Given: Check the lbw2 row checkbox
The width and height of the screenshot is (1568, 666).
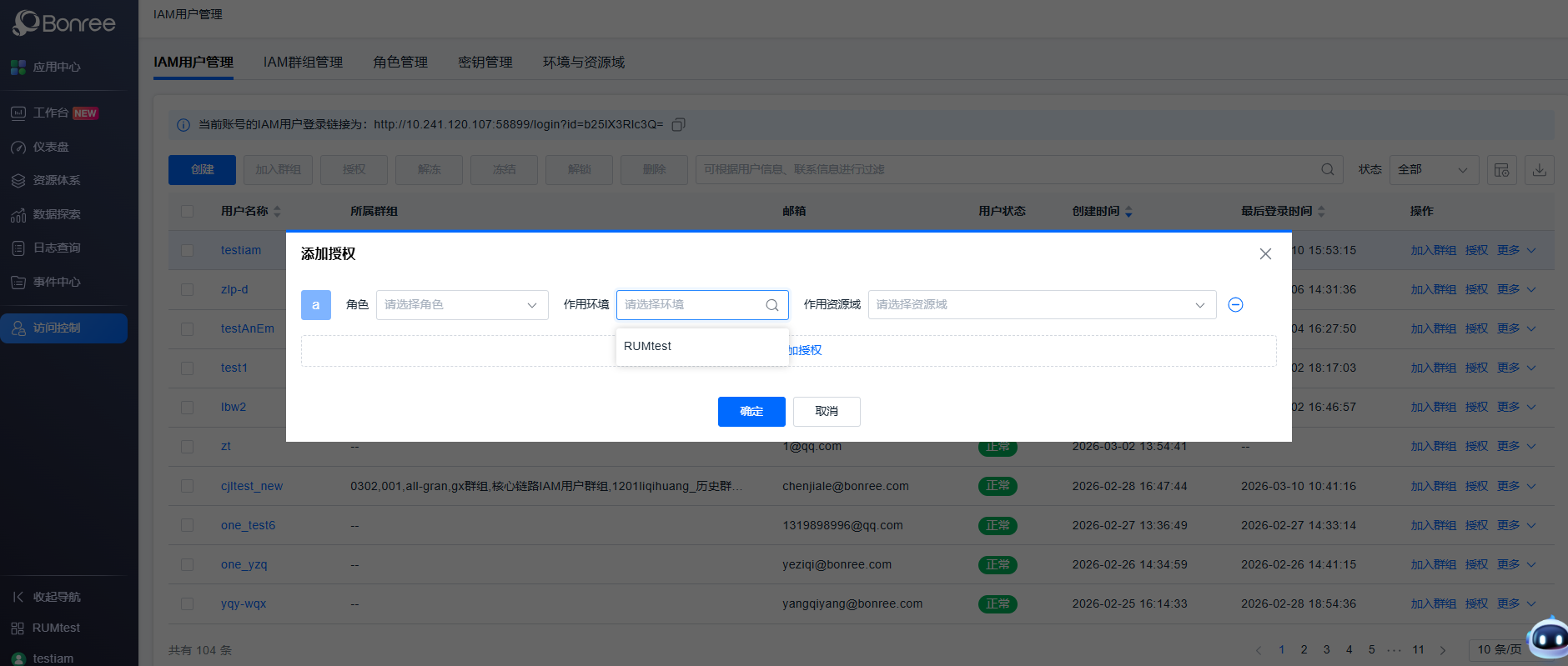Looking at the screenshot, I should (x=187, y=408).
